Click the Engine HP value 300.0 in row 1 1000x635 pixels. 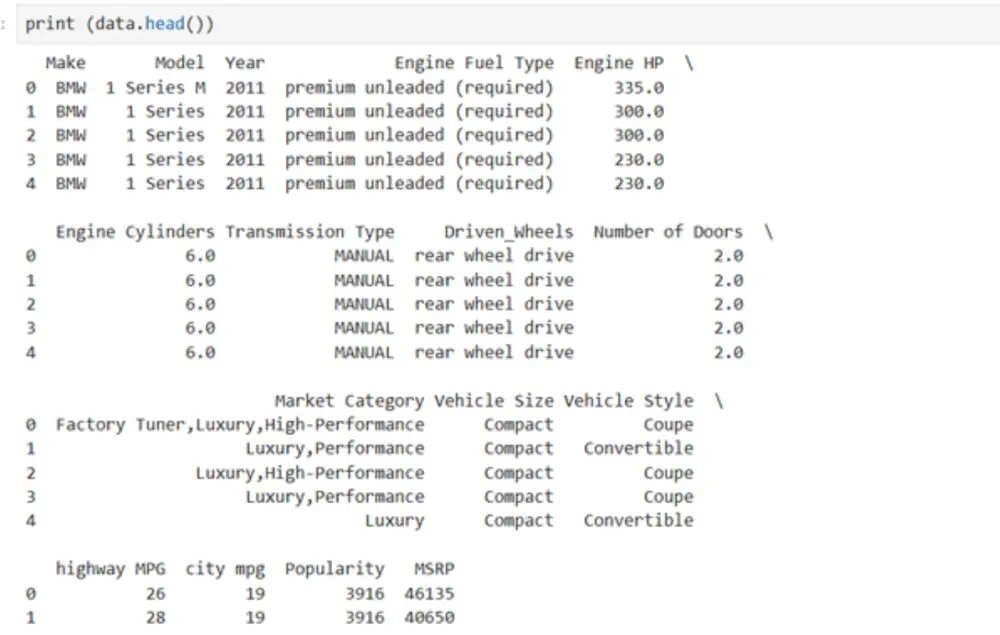[x=638, y=112]
